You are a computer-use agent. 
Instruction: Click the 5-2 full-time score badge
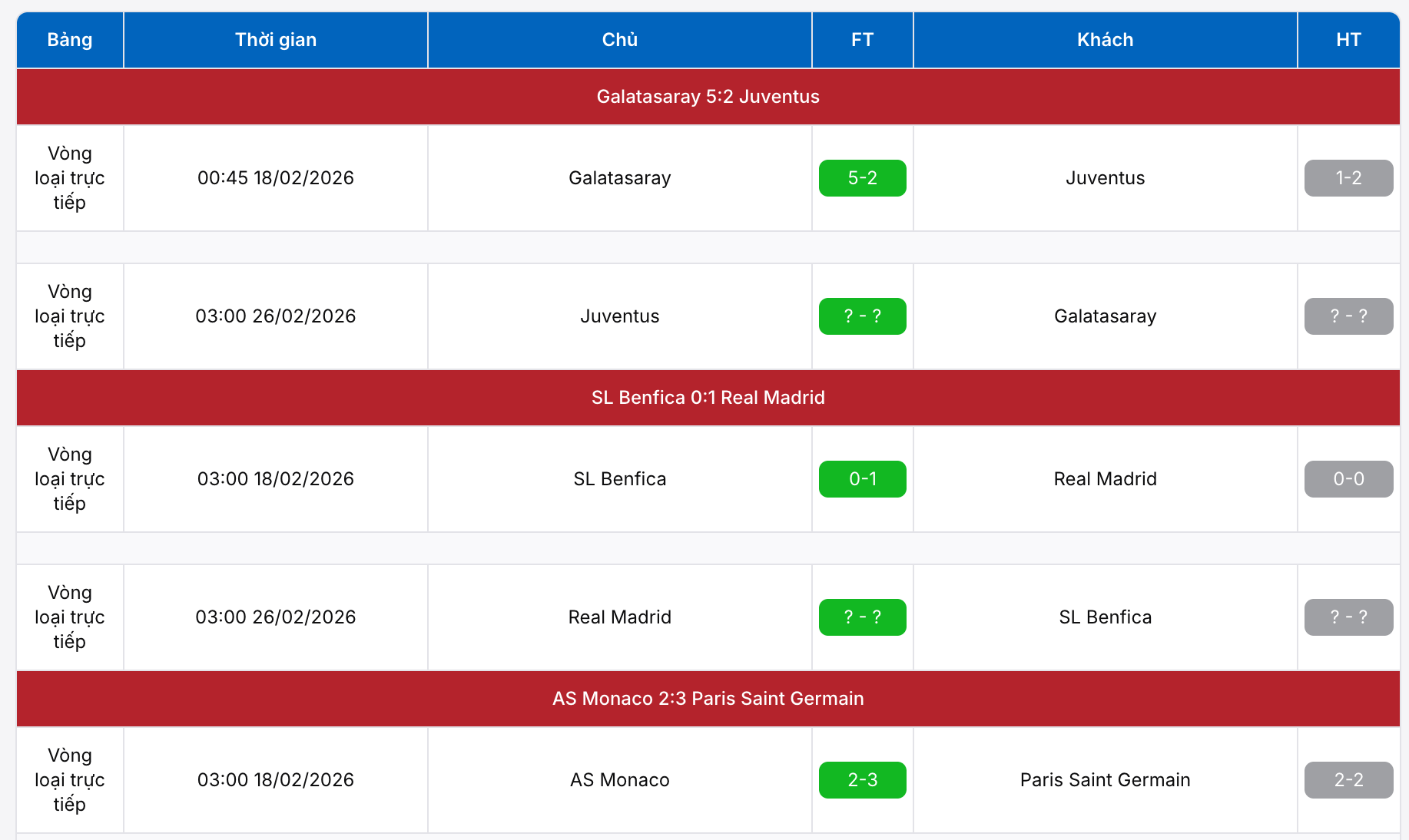tap(862, 178)
